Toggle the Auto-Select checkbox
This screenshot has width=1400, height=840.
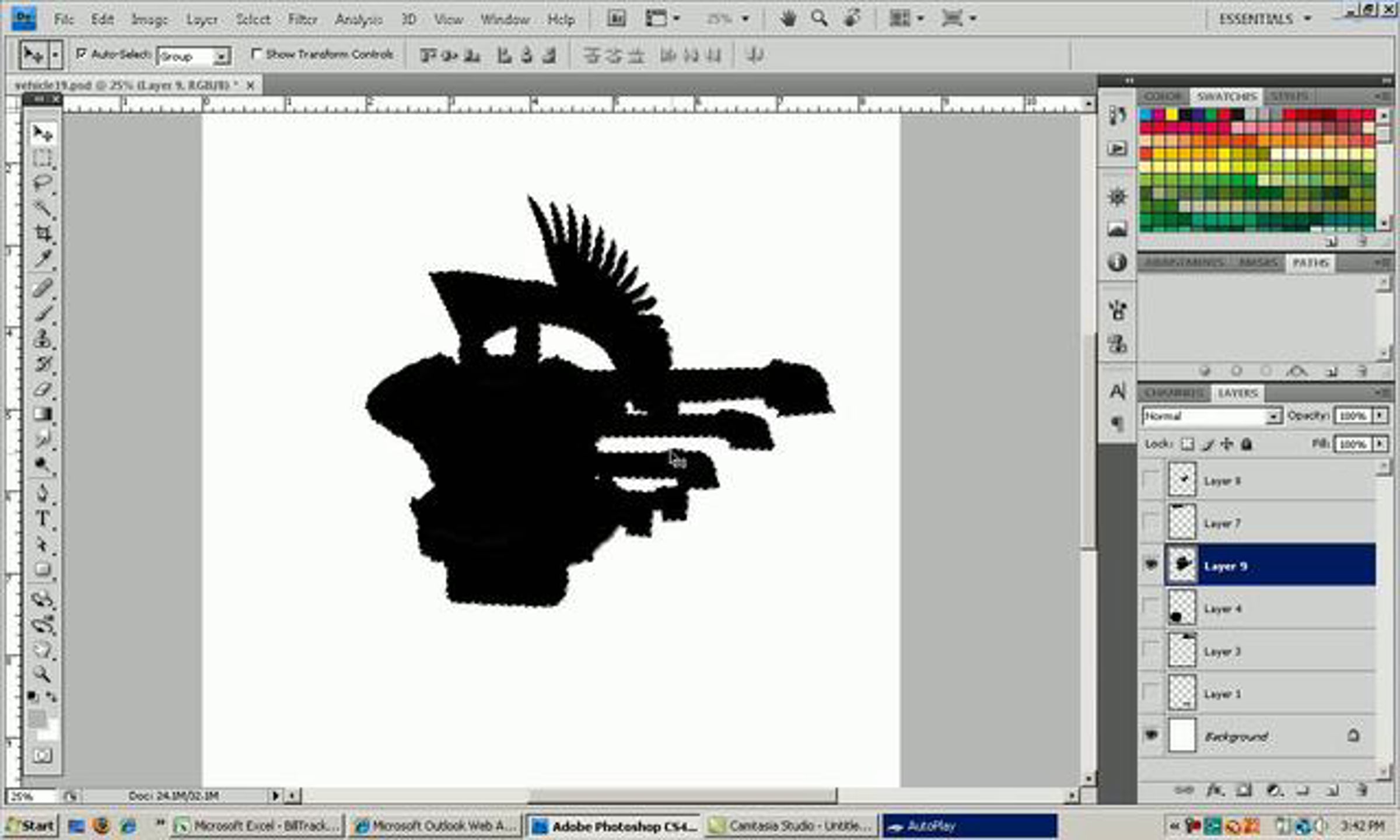(82, 54)
